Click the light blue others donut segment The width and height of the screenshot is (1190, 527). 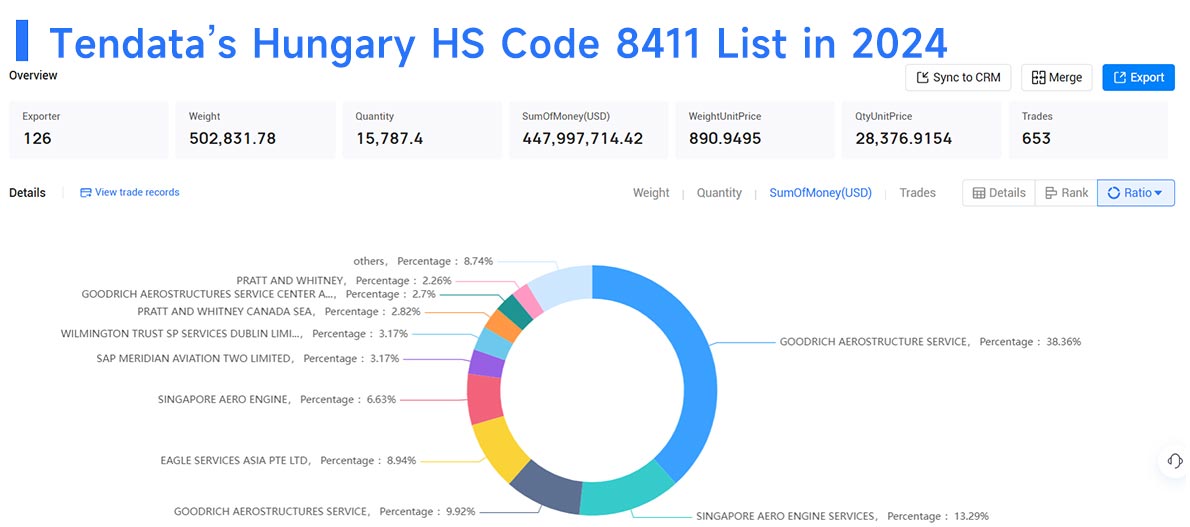[x=564, y=284]
